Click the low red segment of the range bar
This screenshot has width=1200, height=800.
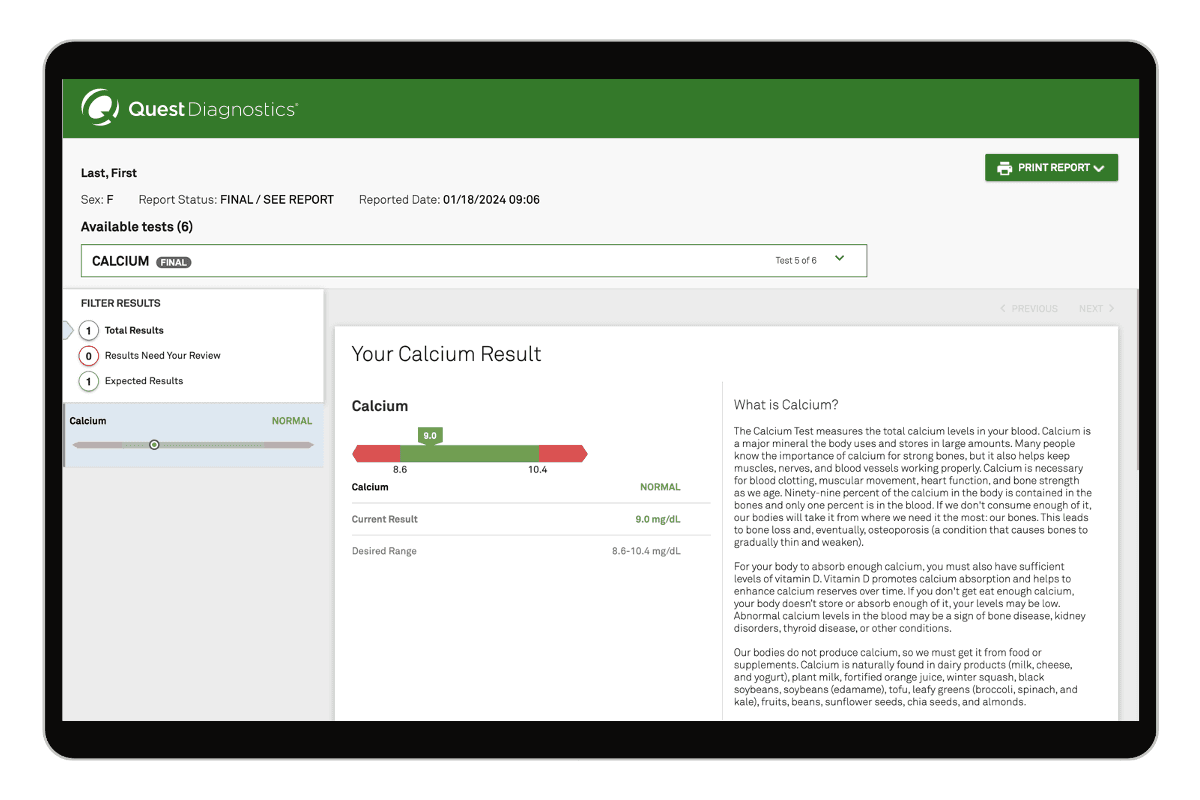tap(377, 454)
